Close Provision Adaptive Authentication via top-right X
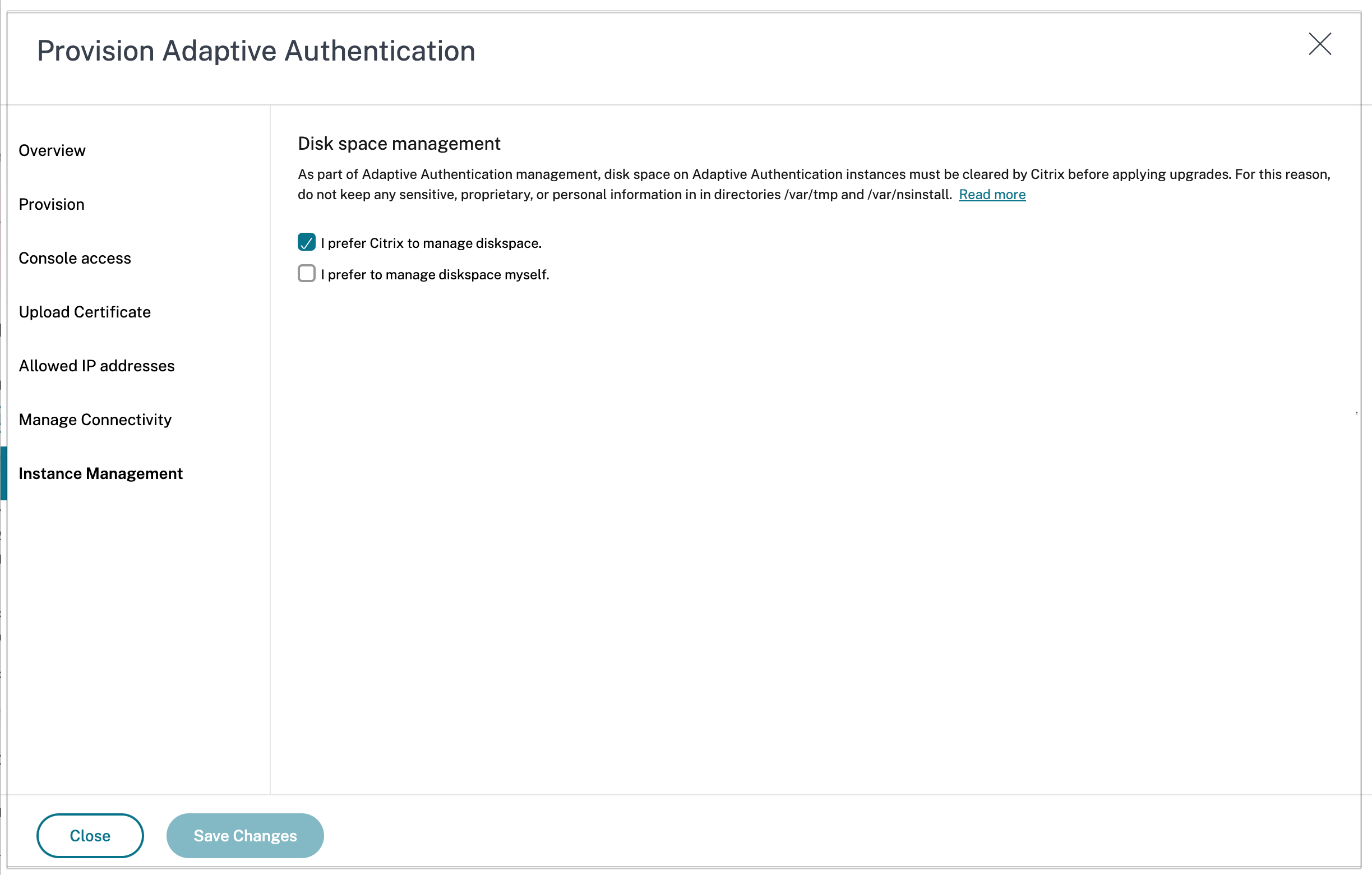The width and height of the screenshot is (1372, 875). point(1320,45)
